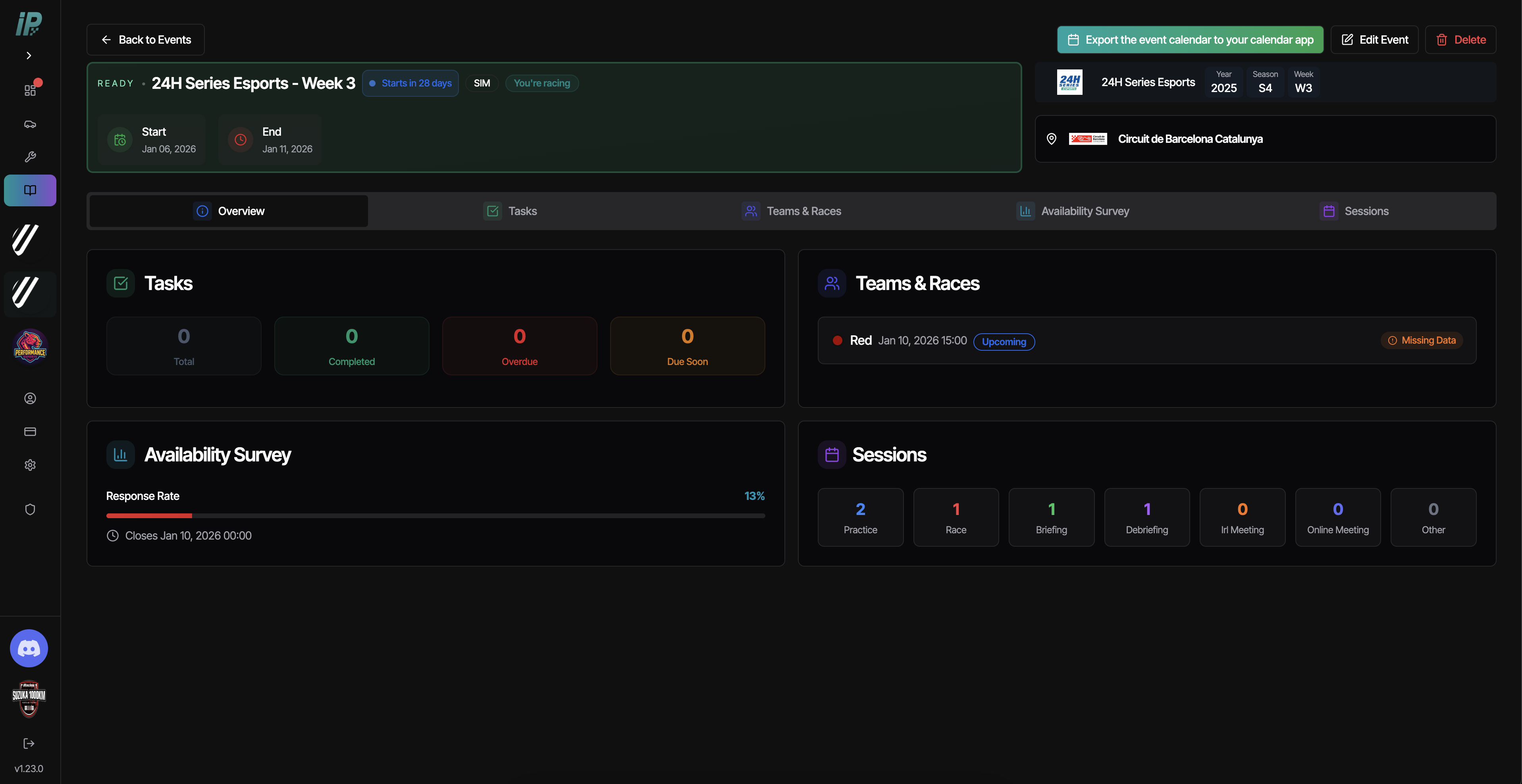Click the Edit Event button
Screen dimensions: 1522x784
pos(1375,40)
